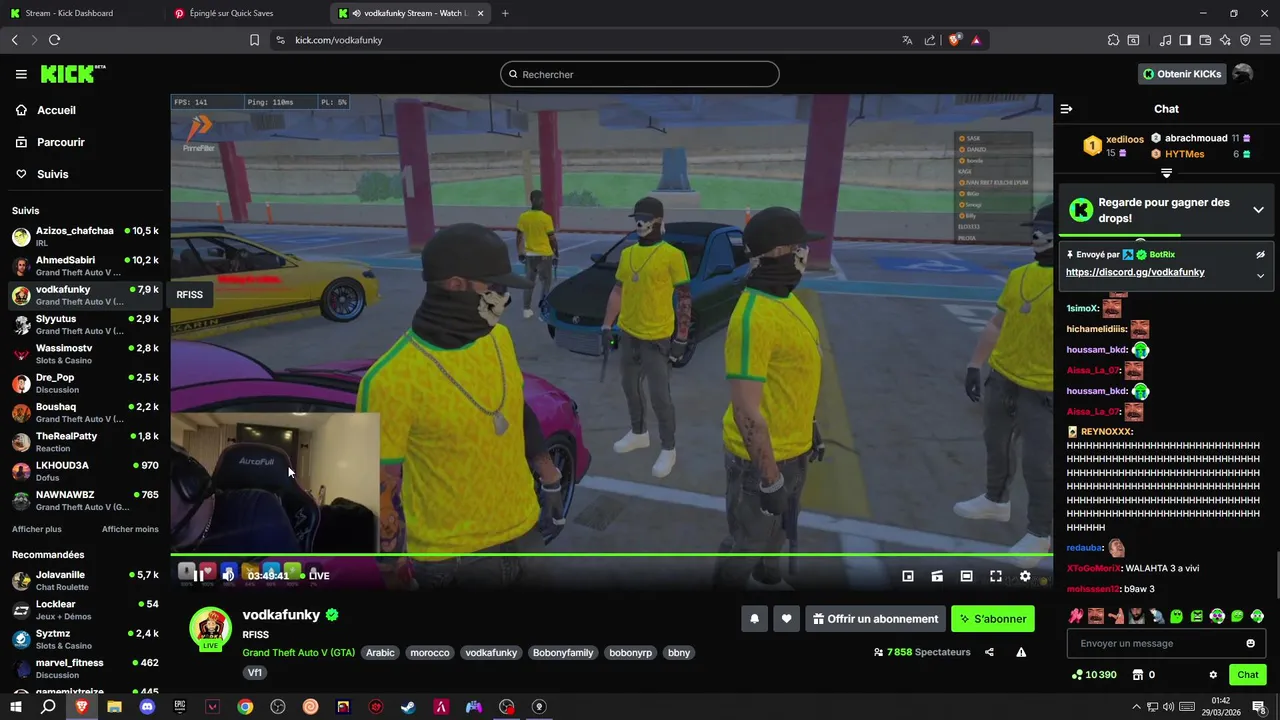Click translate page icon in address bar
The width and height of the screenshot is (1280, 720).
[x=907, y=40]
